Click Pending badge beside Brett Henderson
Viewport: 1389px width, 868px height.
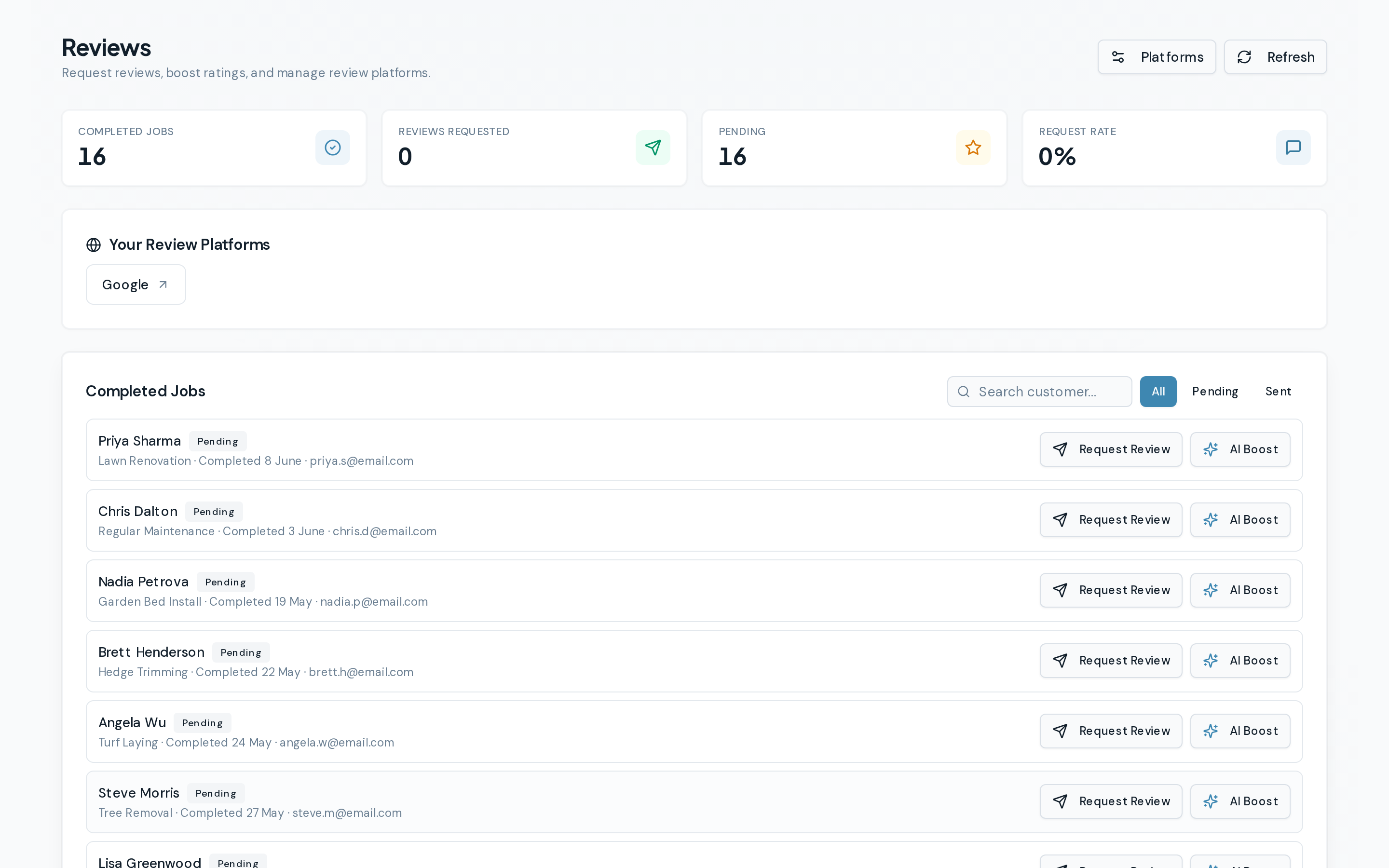coord(241,653)
